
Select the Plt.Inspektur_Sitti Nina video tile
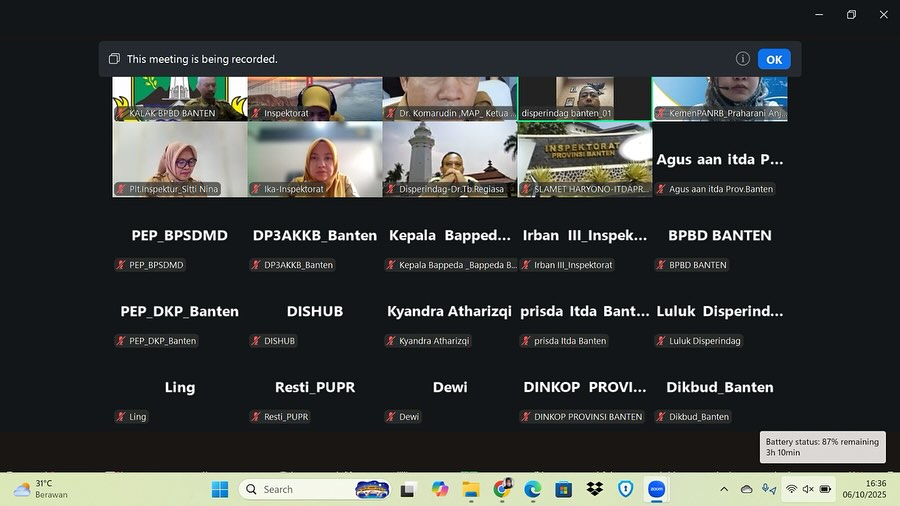pyautogui.click(x=180, y=160)
